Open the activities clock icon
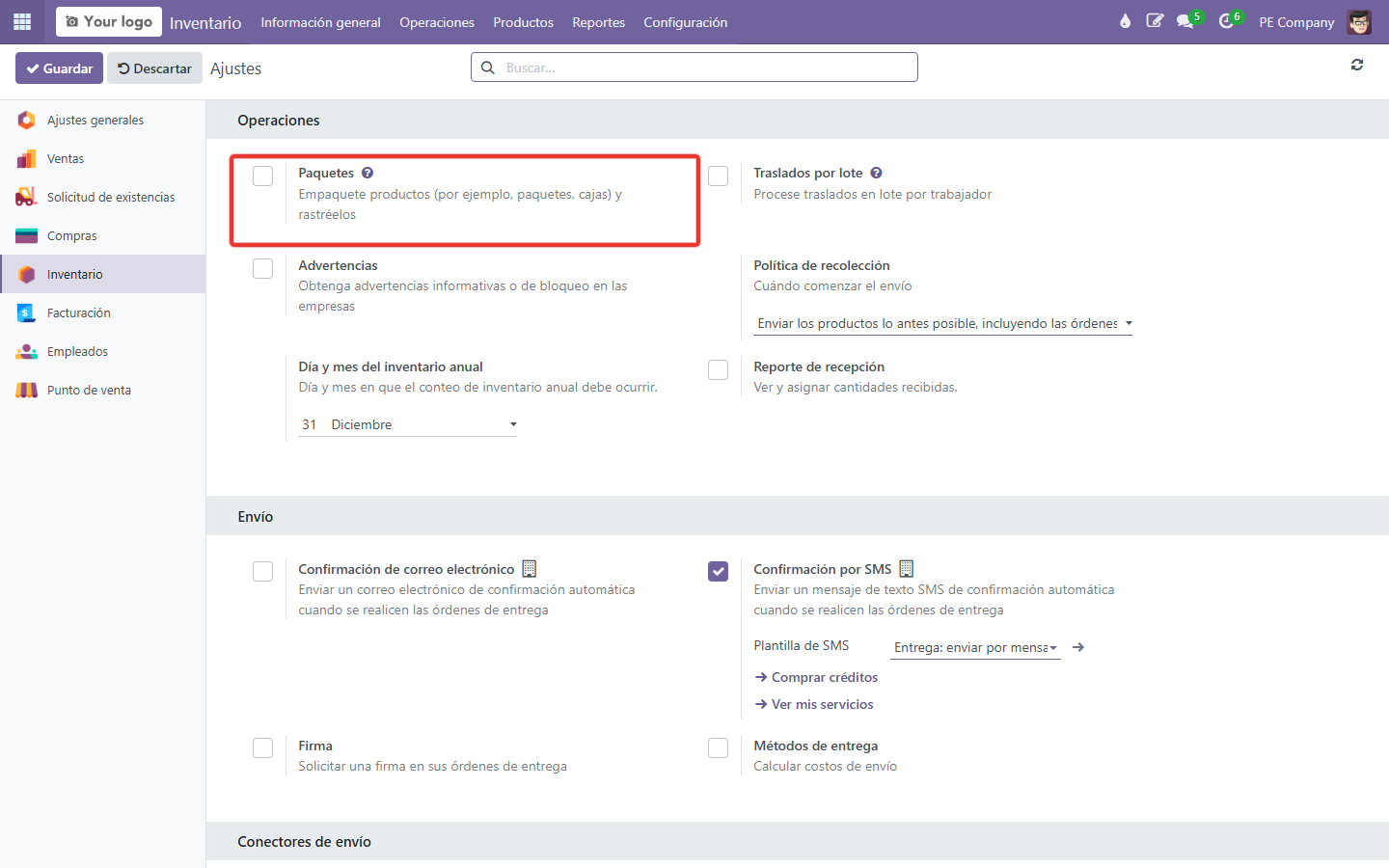Viewport: 1389px width, 868px height. (x=1226, y=21)
